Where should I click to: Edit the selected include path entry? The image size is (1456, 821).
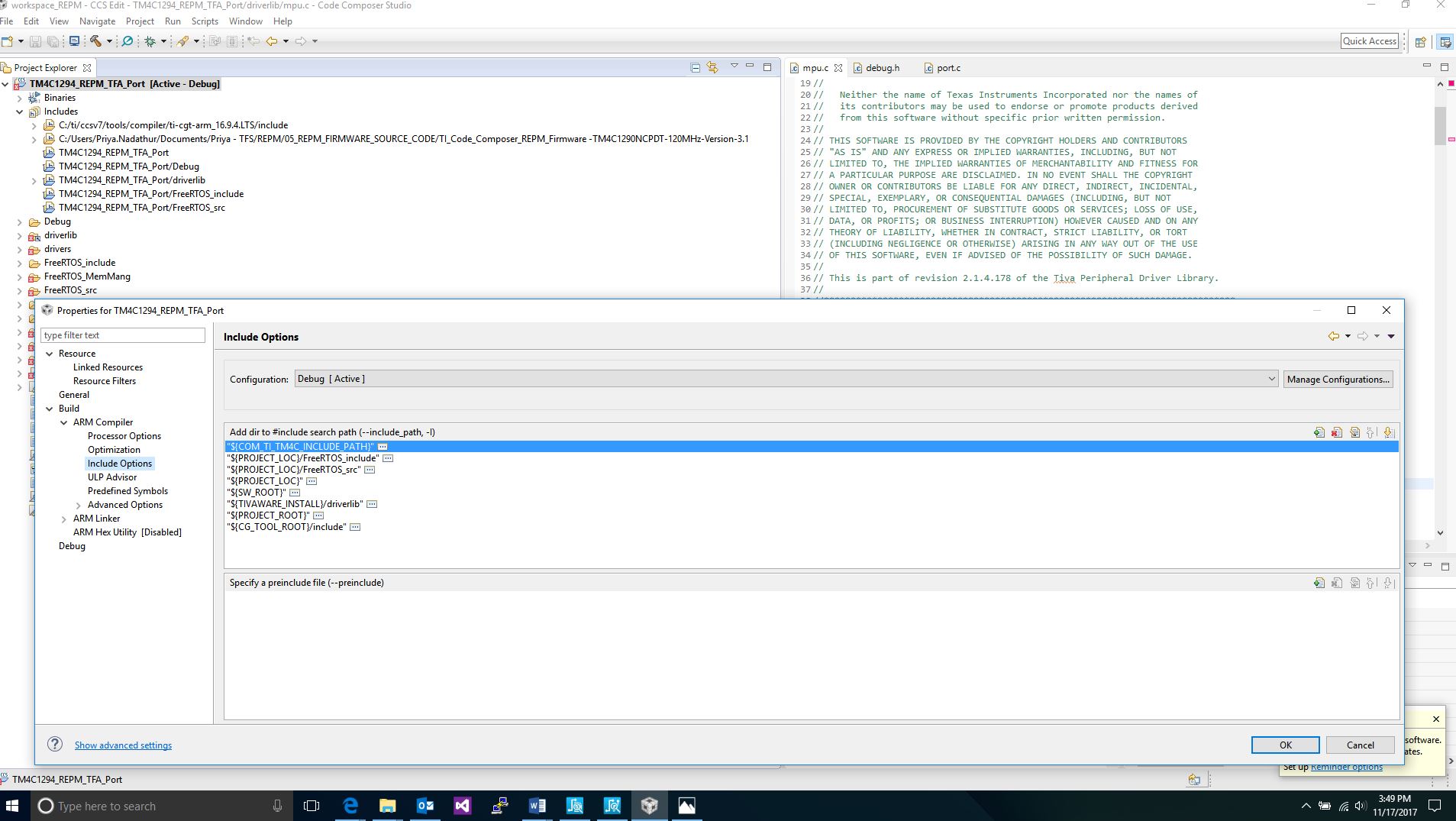(1354, 432)
